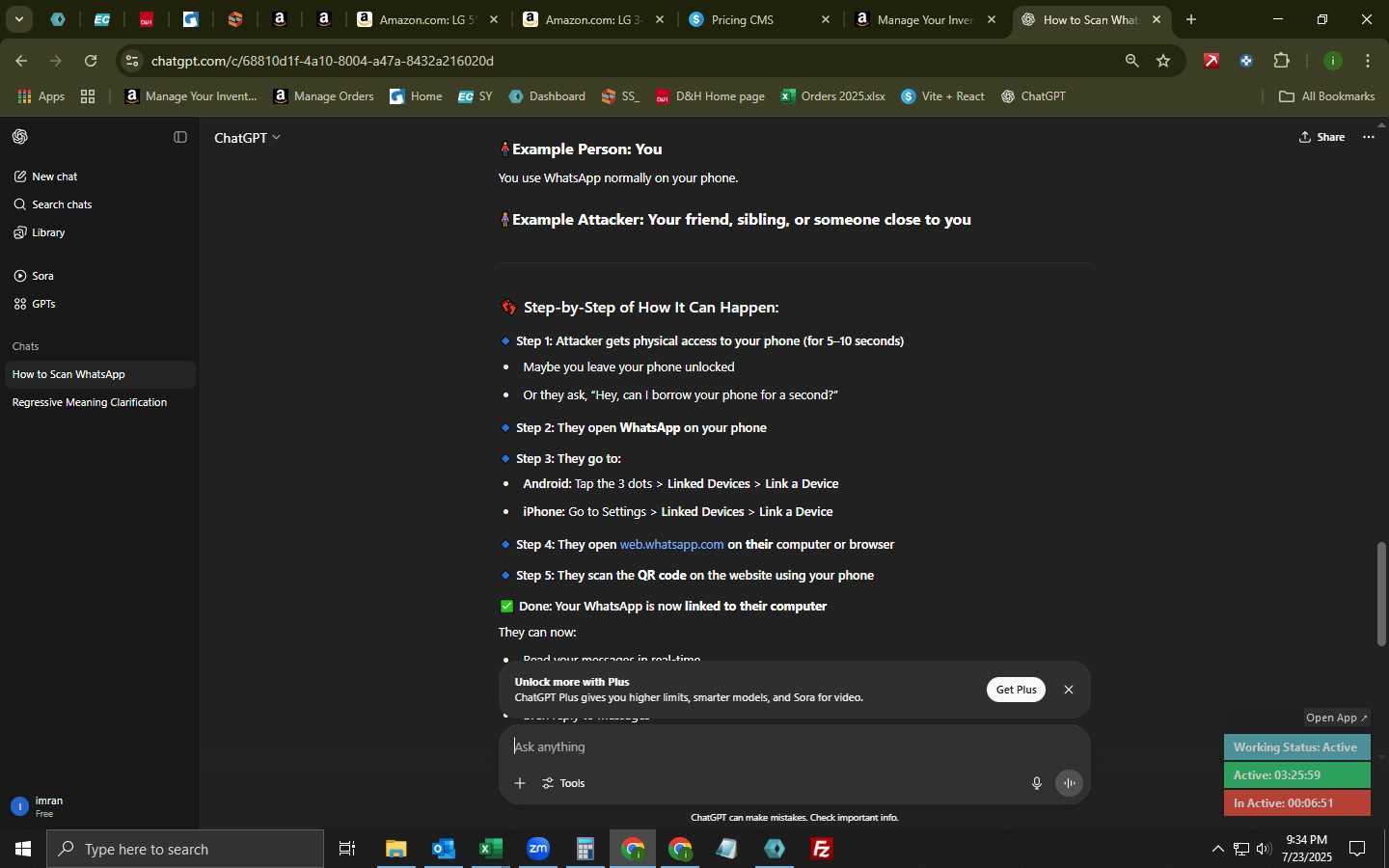Show hidden system tray icons
Viewport: 1389px width, 868px height.
point(1217,850)
